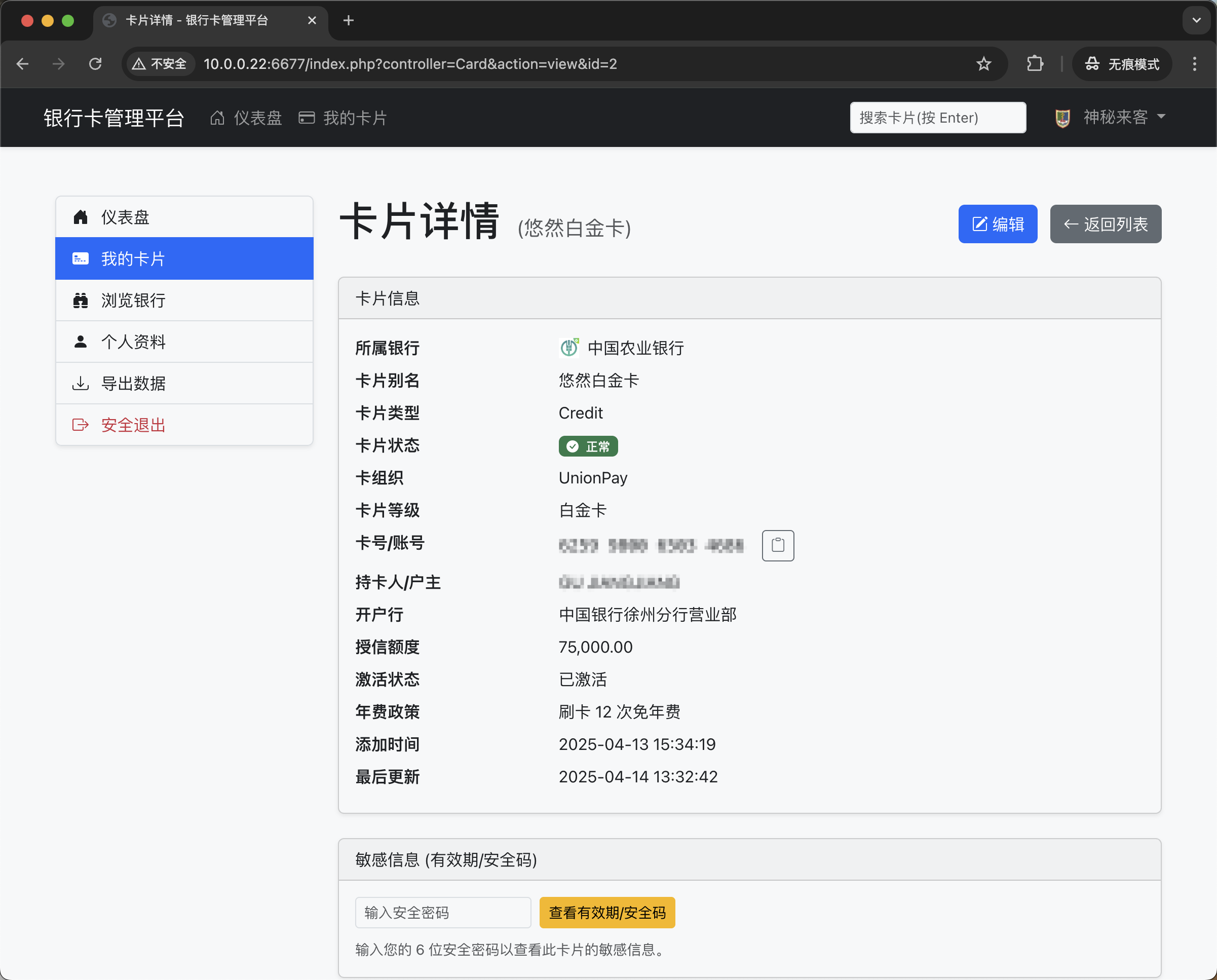Click the 卡片信息 section header
1217x980 pixels.
[x=749, y=298]
